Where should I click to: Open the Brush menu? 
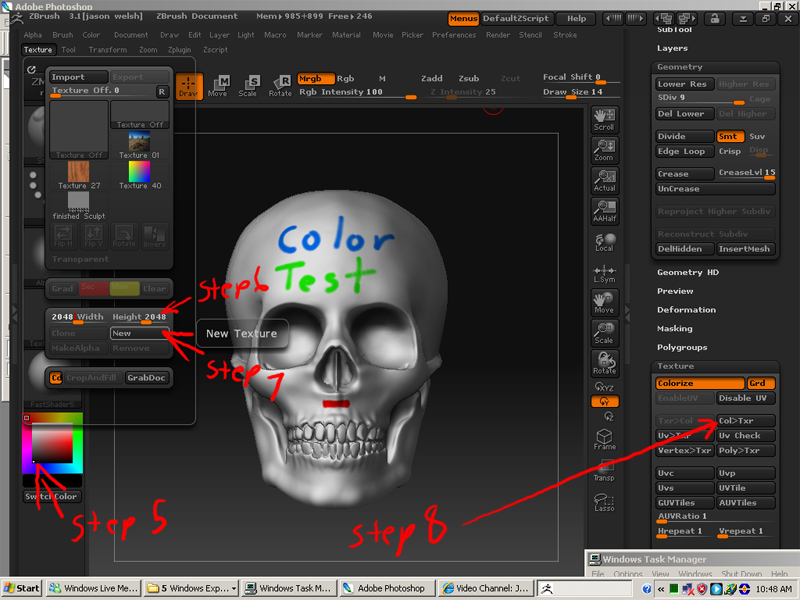point(62,35)
